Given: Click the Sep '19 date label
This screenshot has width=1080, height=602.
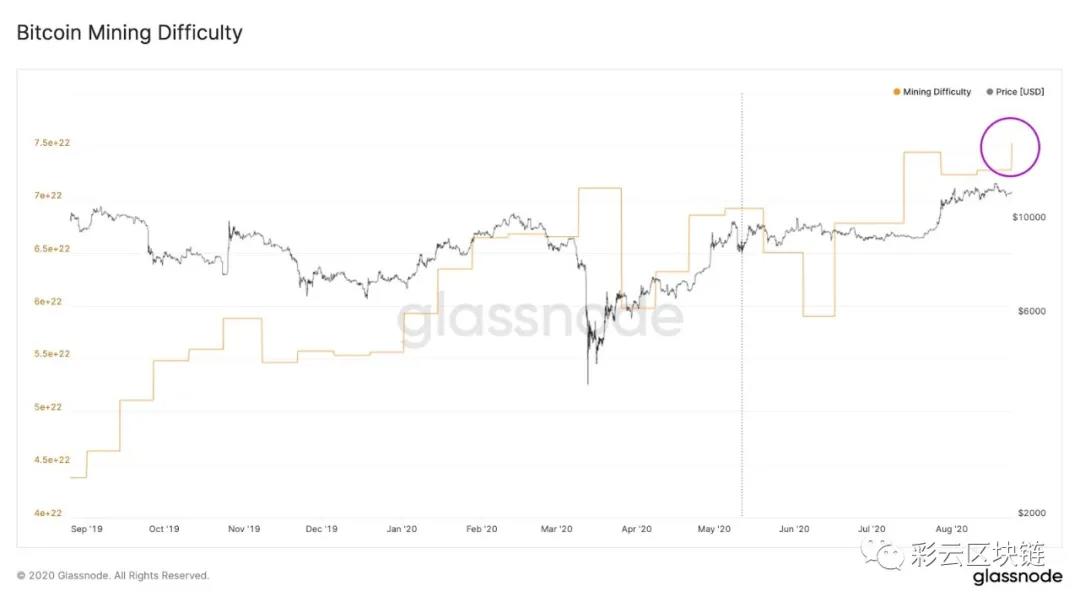Looking at the screenshot, I should tap(87, 529).
